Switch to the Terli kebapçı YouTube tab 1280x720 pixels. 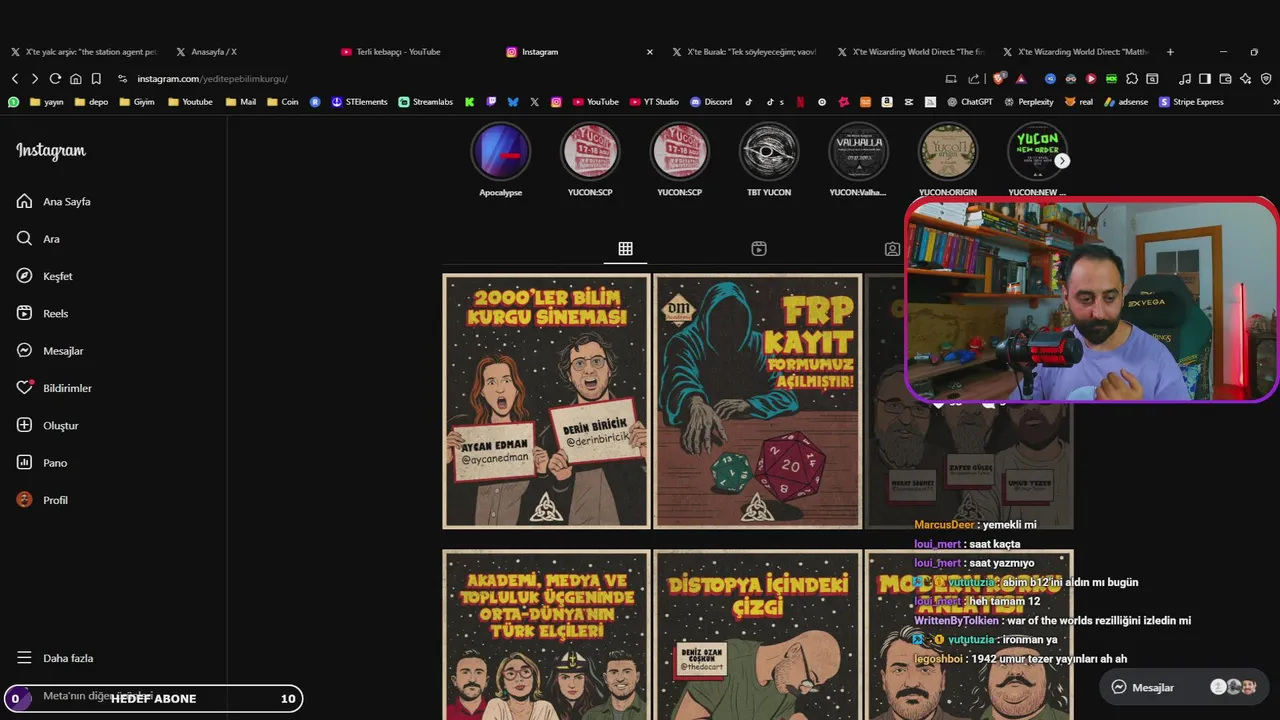pos(398,52)
